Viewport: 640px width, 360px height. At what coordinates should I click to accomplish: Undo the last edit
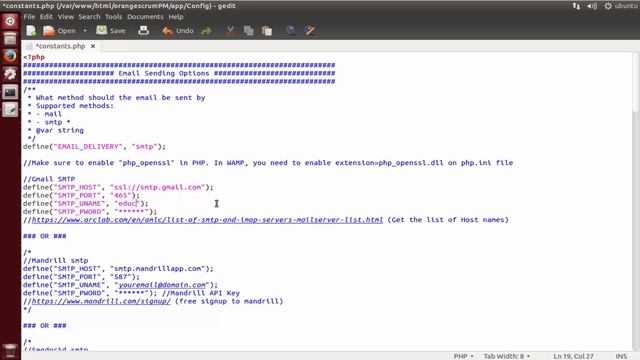178,31
